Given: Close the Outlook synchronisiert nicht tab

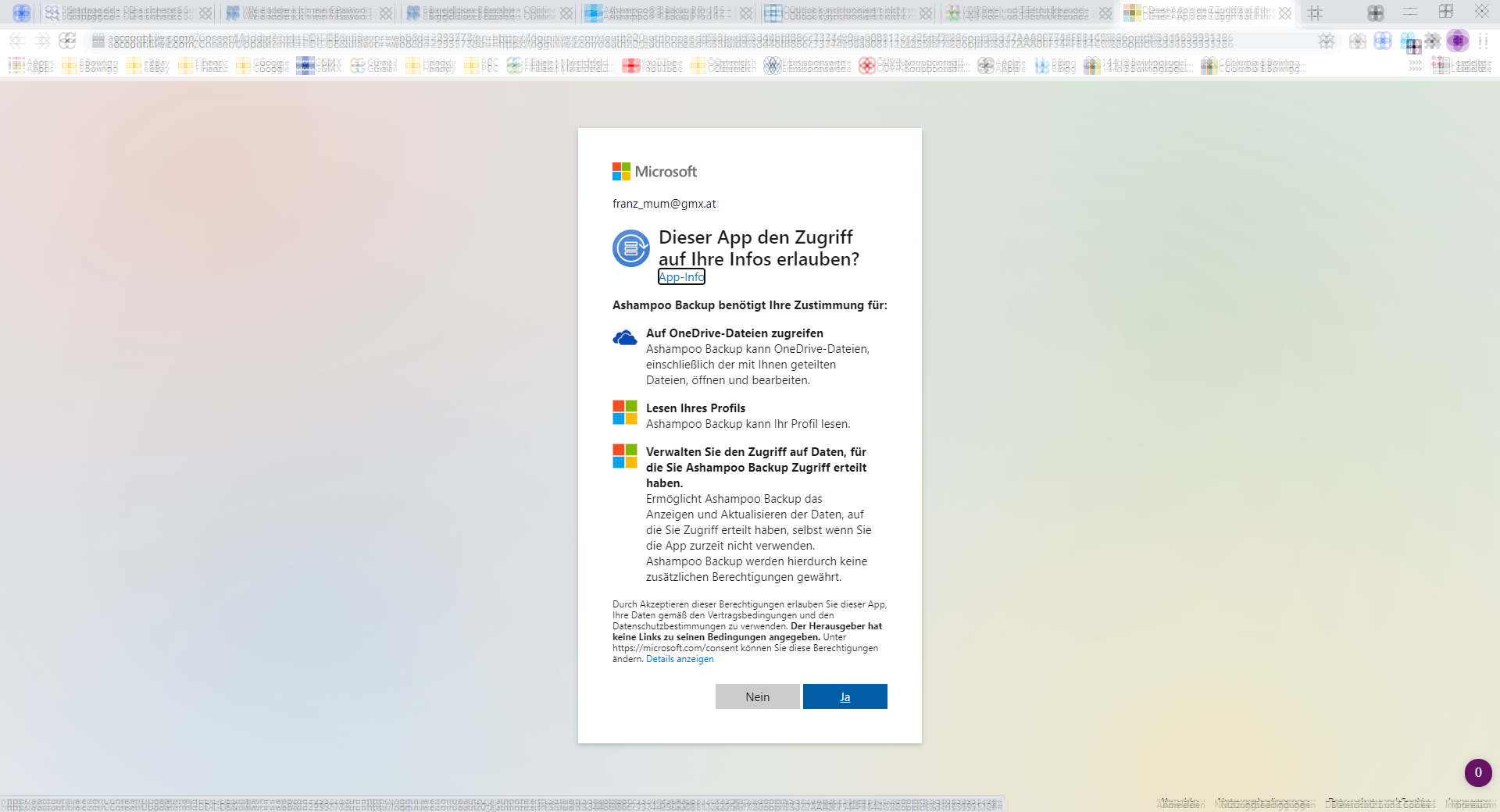Looking at the screenshot, I should (x=926, y=13).
